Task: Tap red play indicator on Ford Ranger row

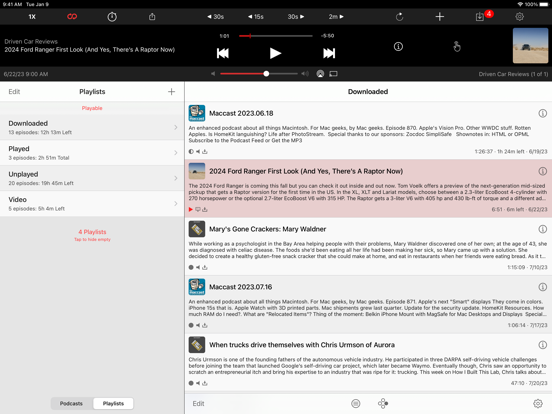Action: coord(191,209)
